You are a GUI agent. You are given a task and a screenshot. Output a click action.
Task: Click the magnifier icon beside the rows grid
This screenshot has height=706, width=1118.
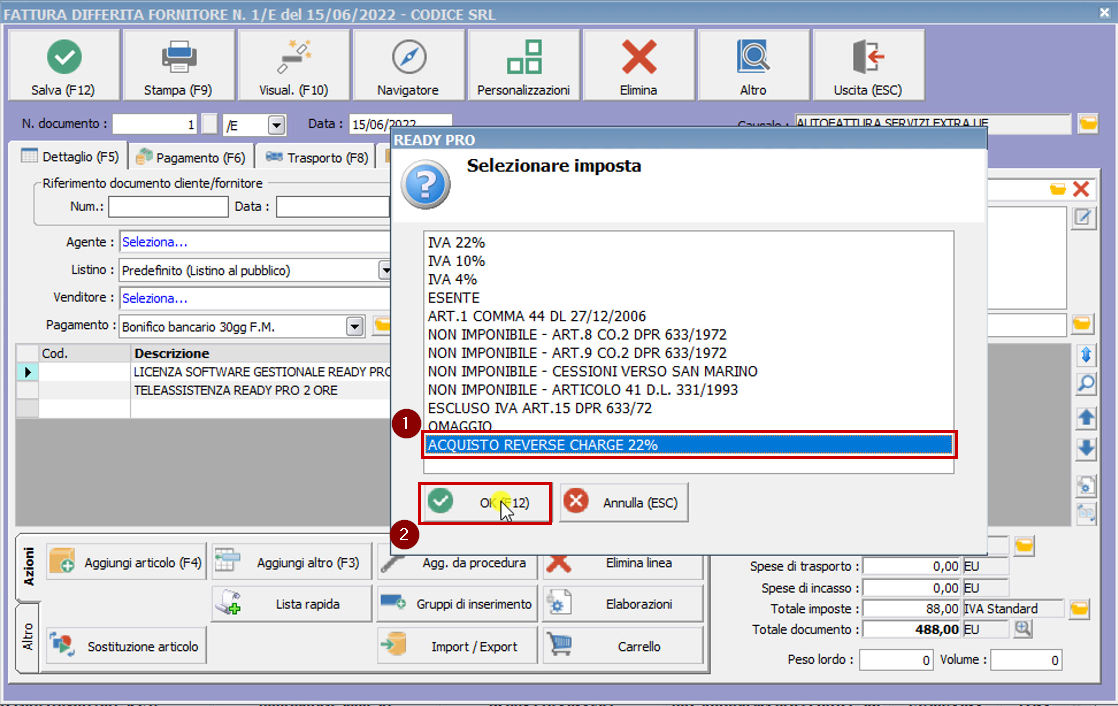[1086, 384]
